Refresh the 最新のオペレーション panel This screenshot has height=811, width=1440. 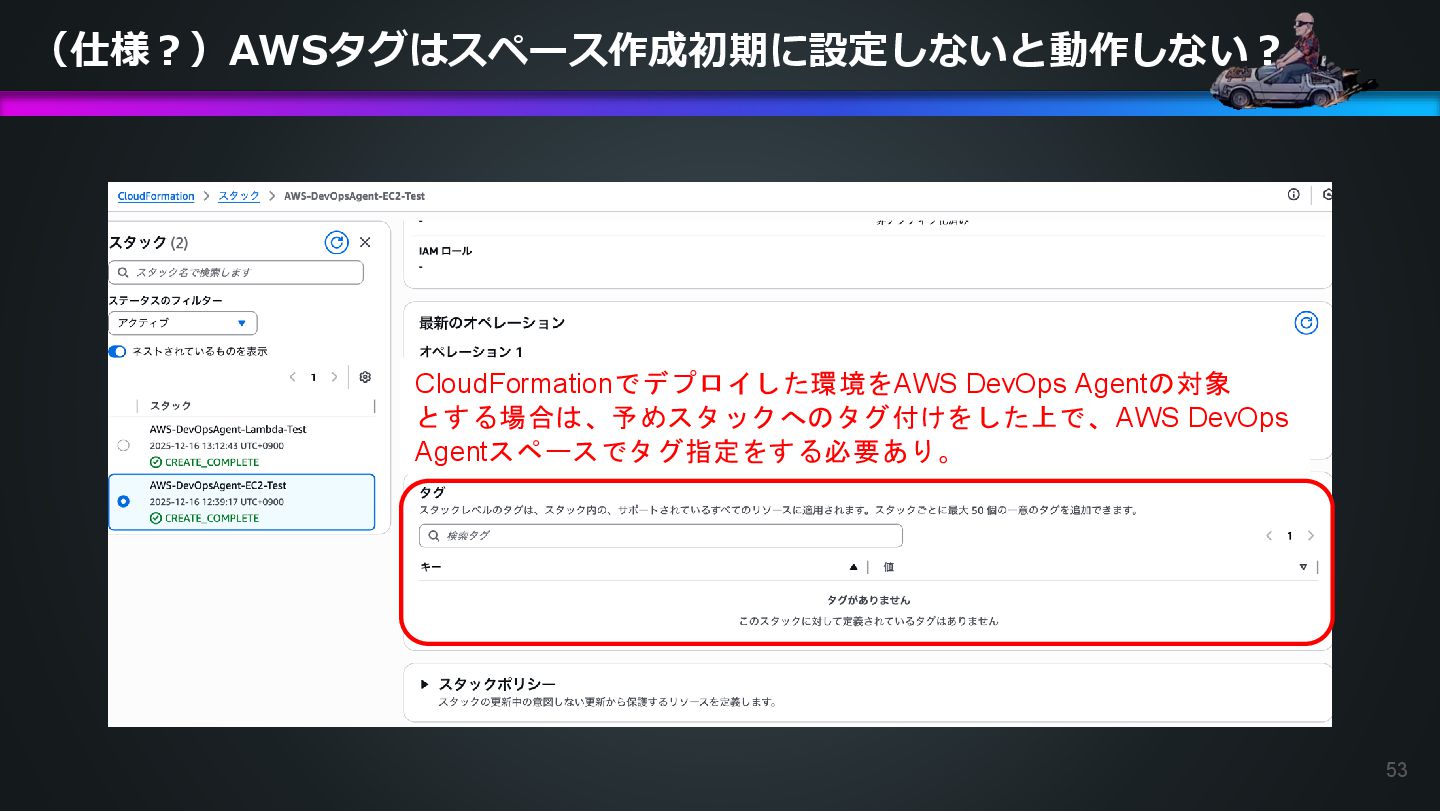pyautogui.click(x=1306, y=323)
